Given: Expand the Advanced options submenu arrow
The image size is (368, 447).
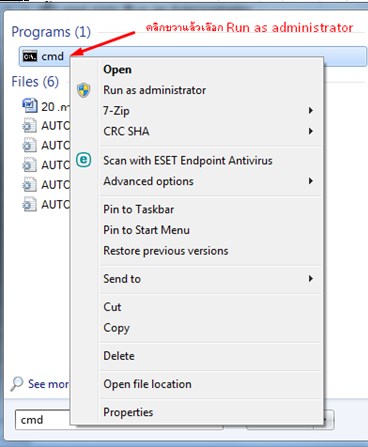Looking at the screenshot, I should coord(311,181).
